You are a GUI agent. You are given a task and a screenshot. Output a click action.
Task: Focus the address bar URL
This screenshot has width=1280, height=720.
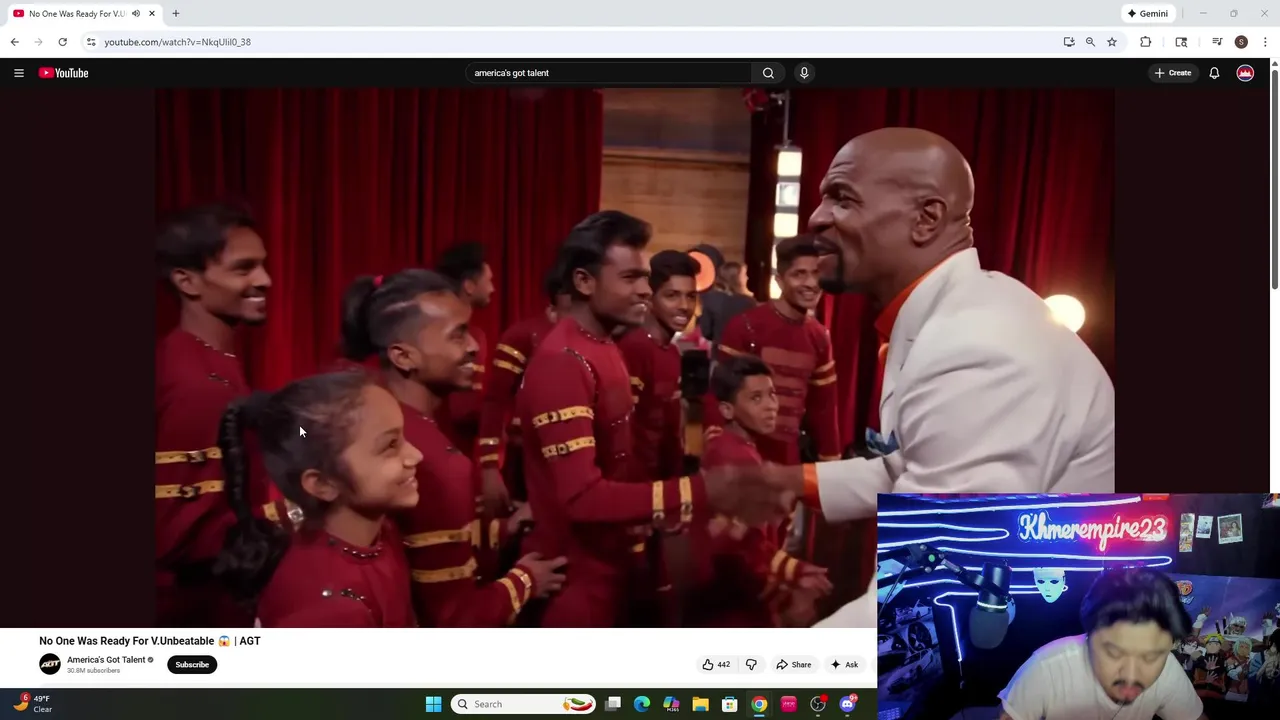point(177,42)
